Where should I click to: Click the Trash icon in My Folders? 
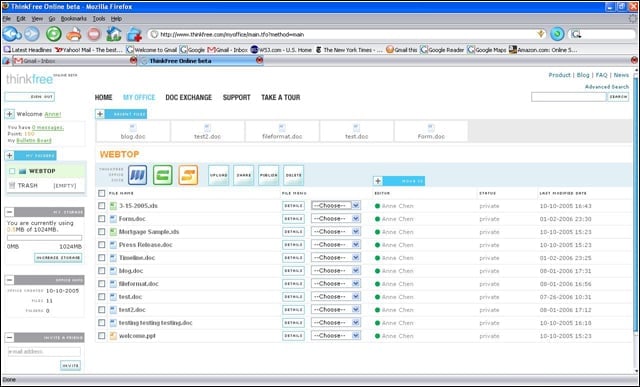click(12, 186)
